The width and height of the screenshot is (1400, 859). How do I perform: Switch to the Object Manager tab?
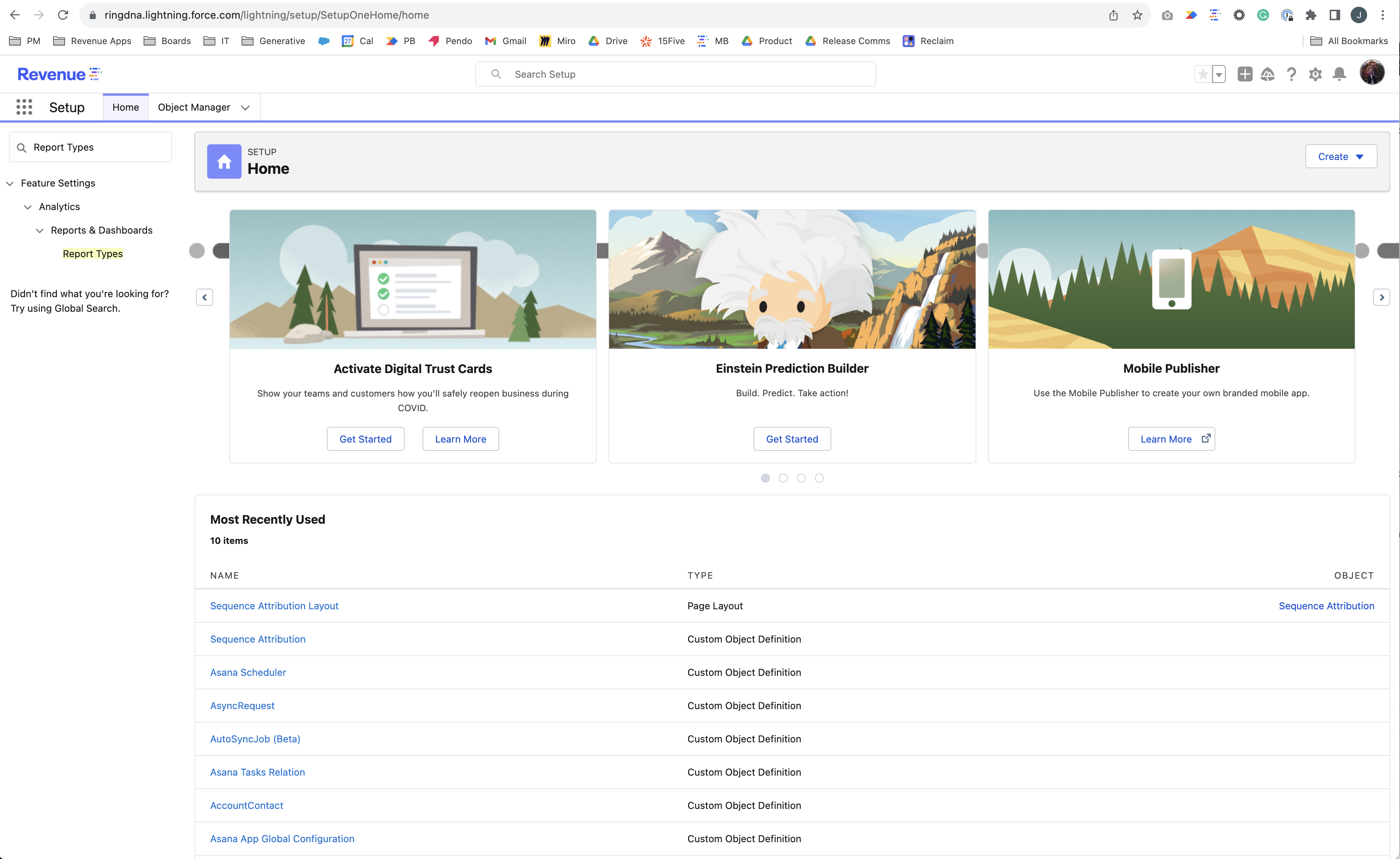[x=194, y=107]
